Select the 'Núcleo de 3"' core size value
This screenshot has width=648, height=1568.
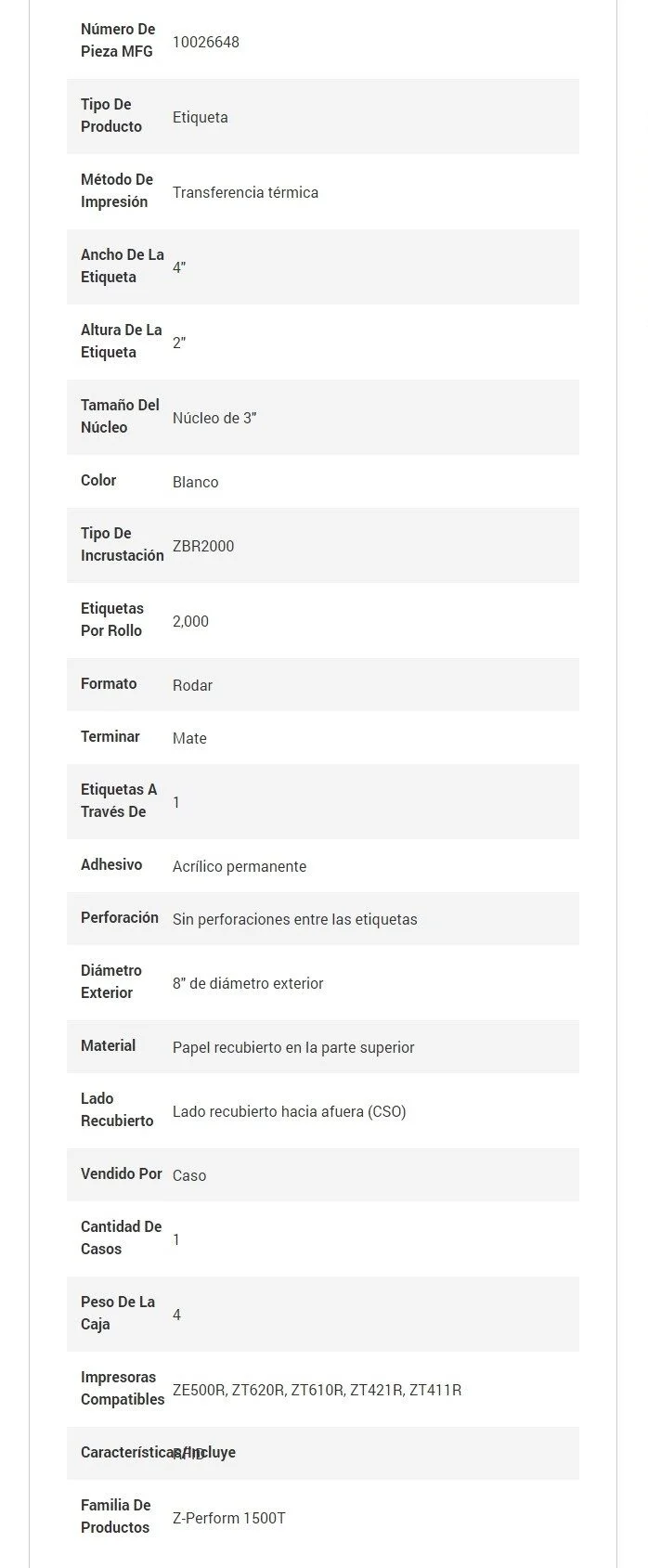point(214,418)
